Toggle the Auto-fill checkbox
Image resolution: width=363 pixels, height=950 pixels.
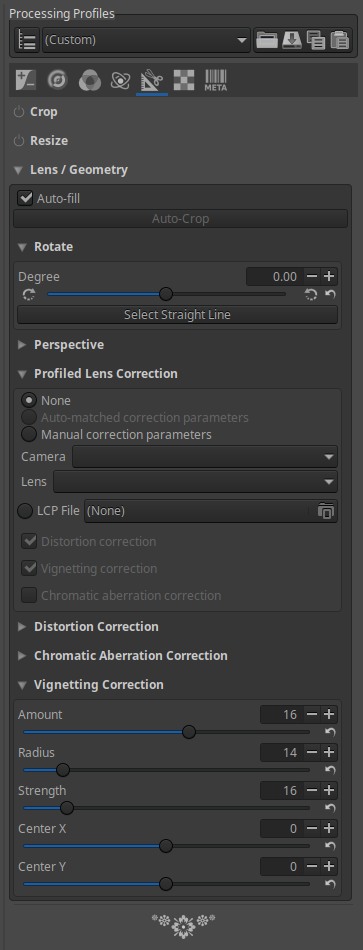[x=26, y=198]
